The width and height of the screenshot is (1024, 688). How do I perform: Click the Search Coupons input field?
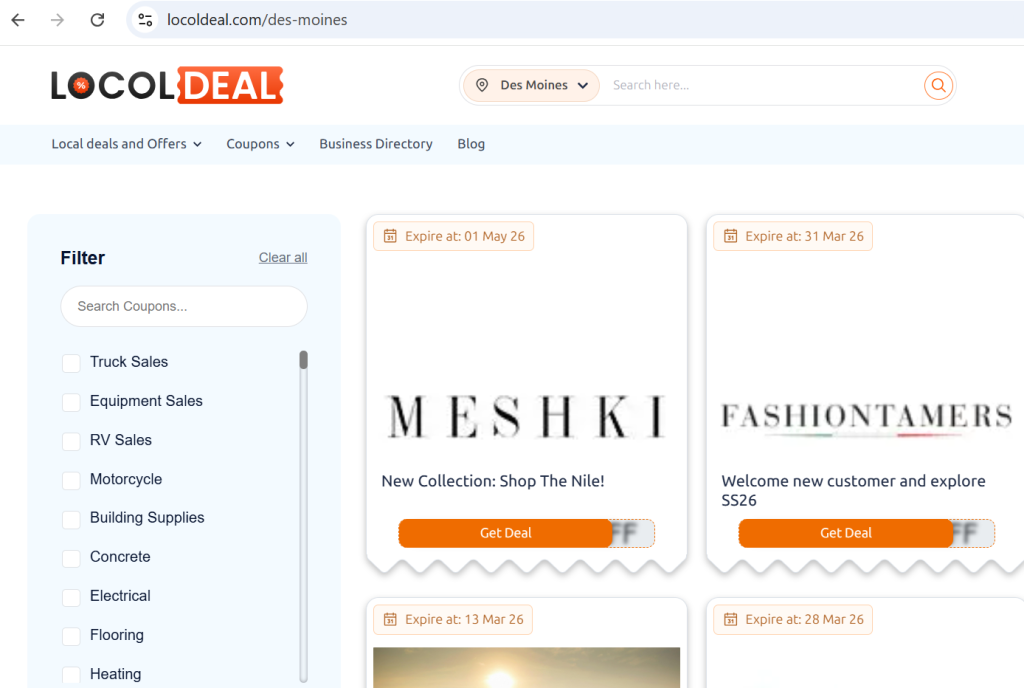click(184, 306)
